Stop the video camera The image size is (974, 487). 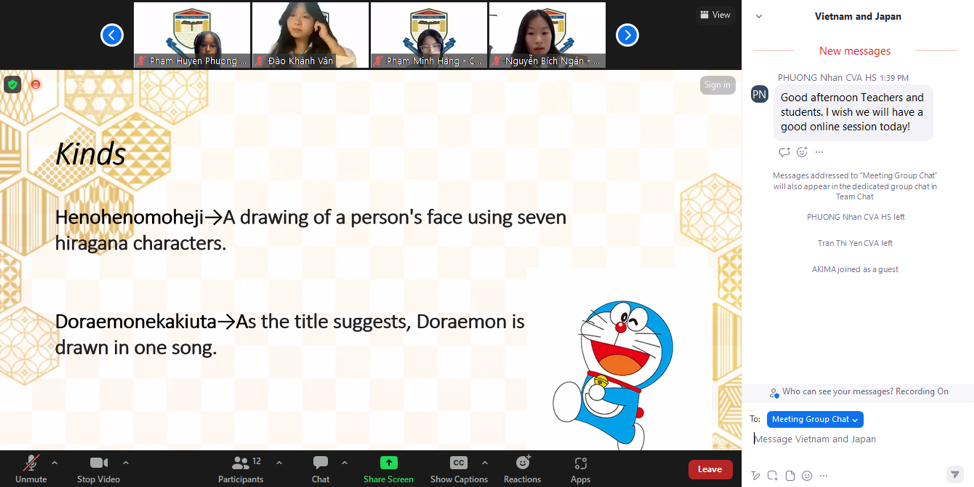[98, 469]
